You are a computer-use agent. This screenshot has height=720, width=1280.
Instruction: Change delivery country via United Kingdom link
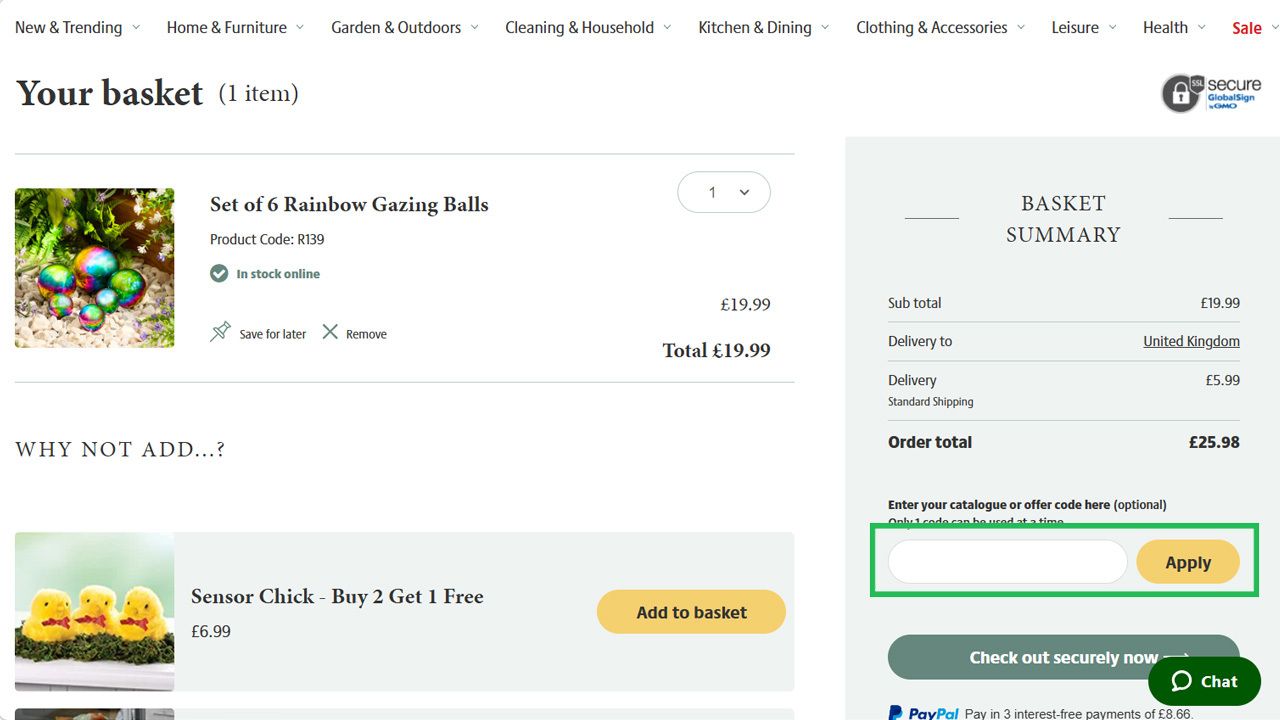[1191, 341]
